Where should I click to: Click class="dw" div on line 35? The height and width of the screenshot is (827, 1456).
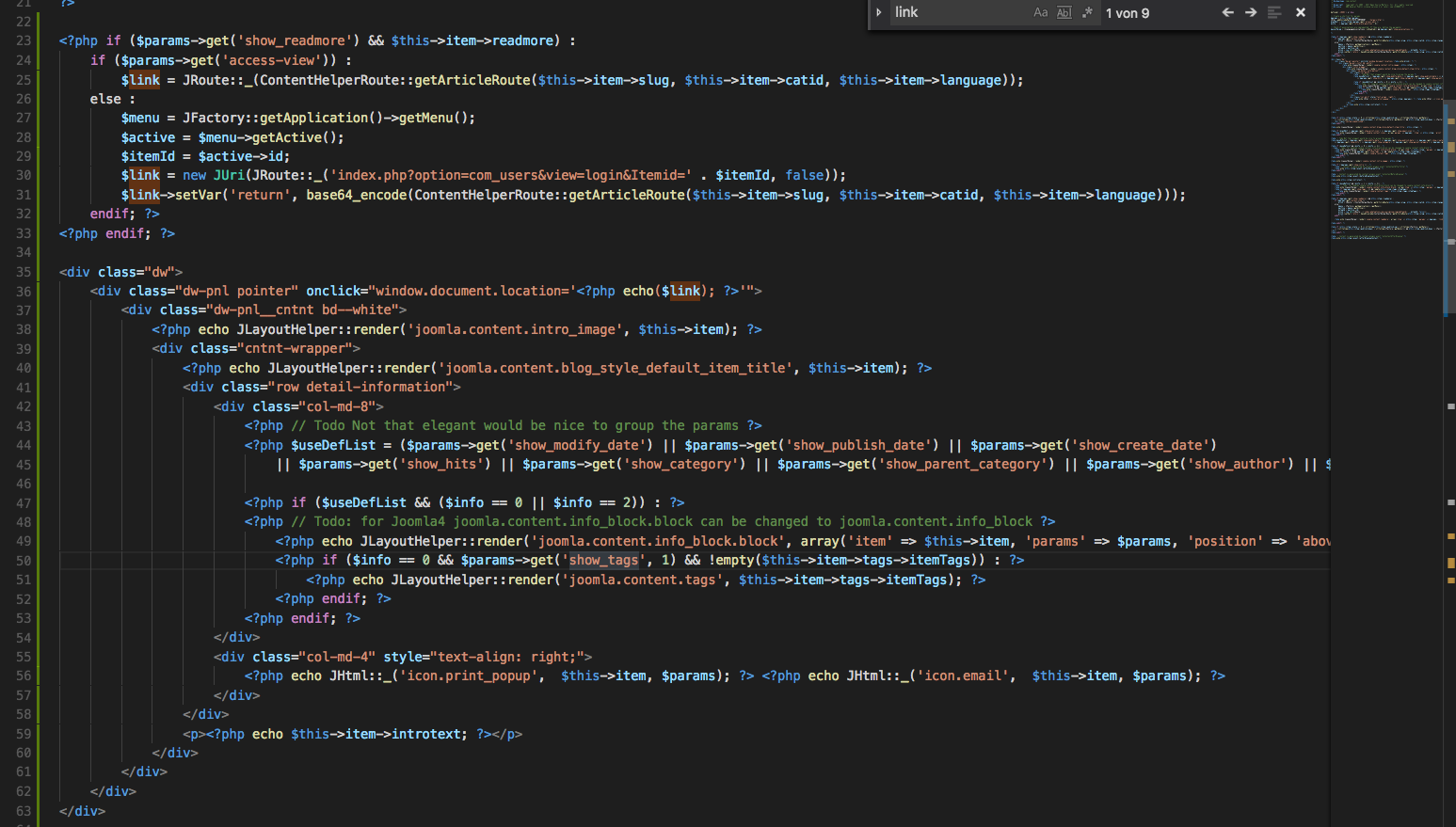pyautogui.click(x=121, y=272)
